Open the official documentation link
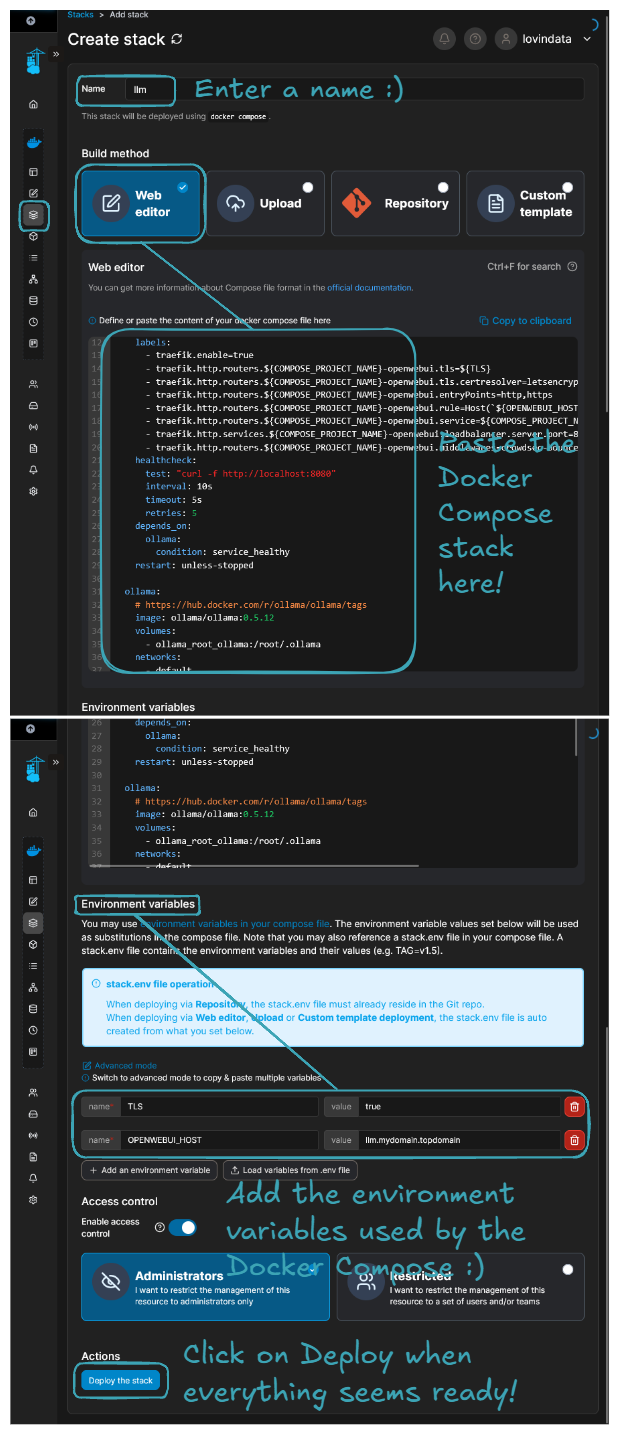This screenshot has height=1434, width=619. pyautogui.click(x=369, y=288)
